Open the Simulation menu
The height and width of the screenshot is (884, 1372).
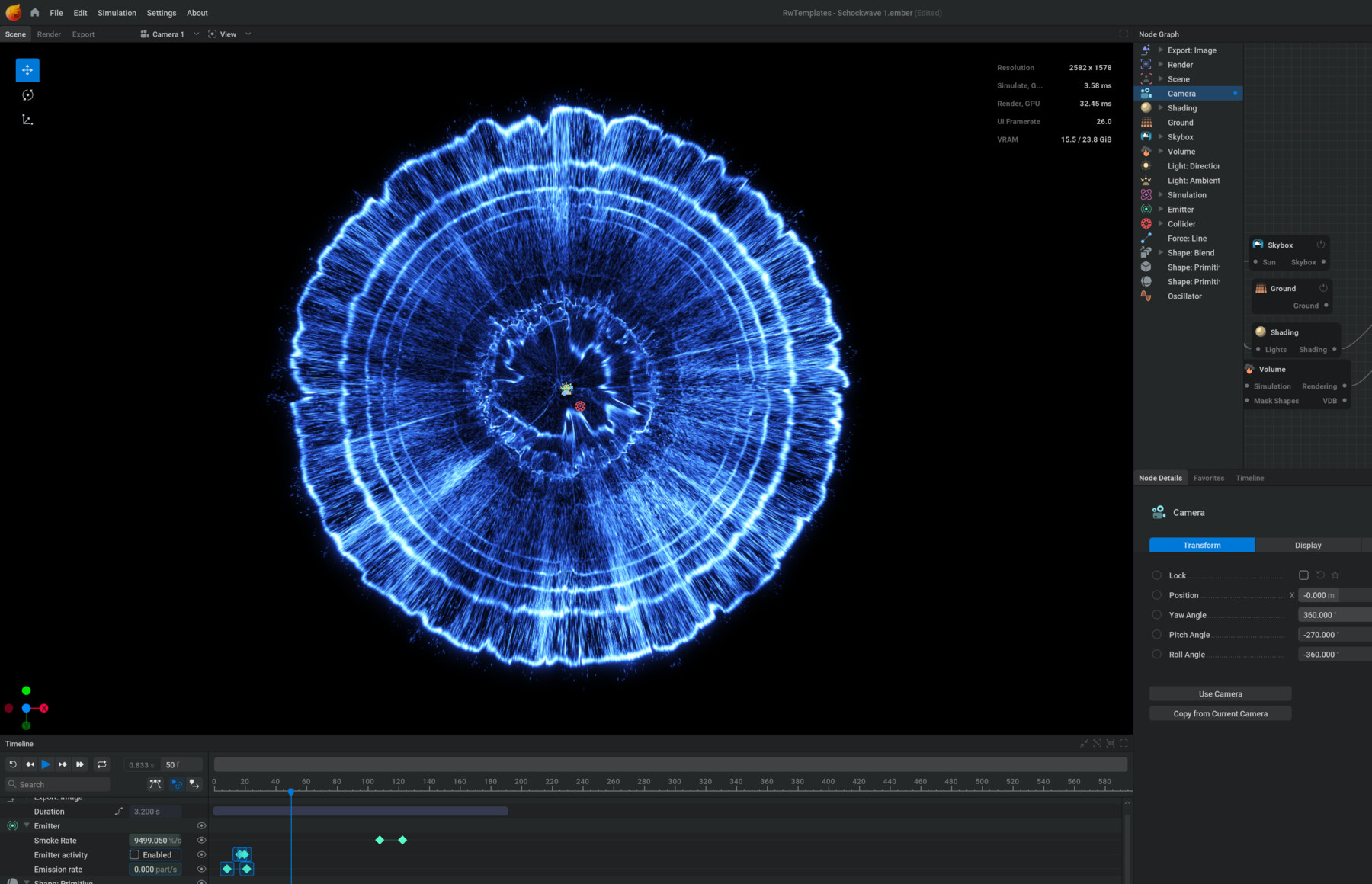pos(116,13)
